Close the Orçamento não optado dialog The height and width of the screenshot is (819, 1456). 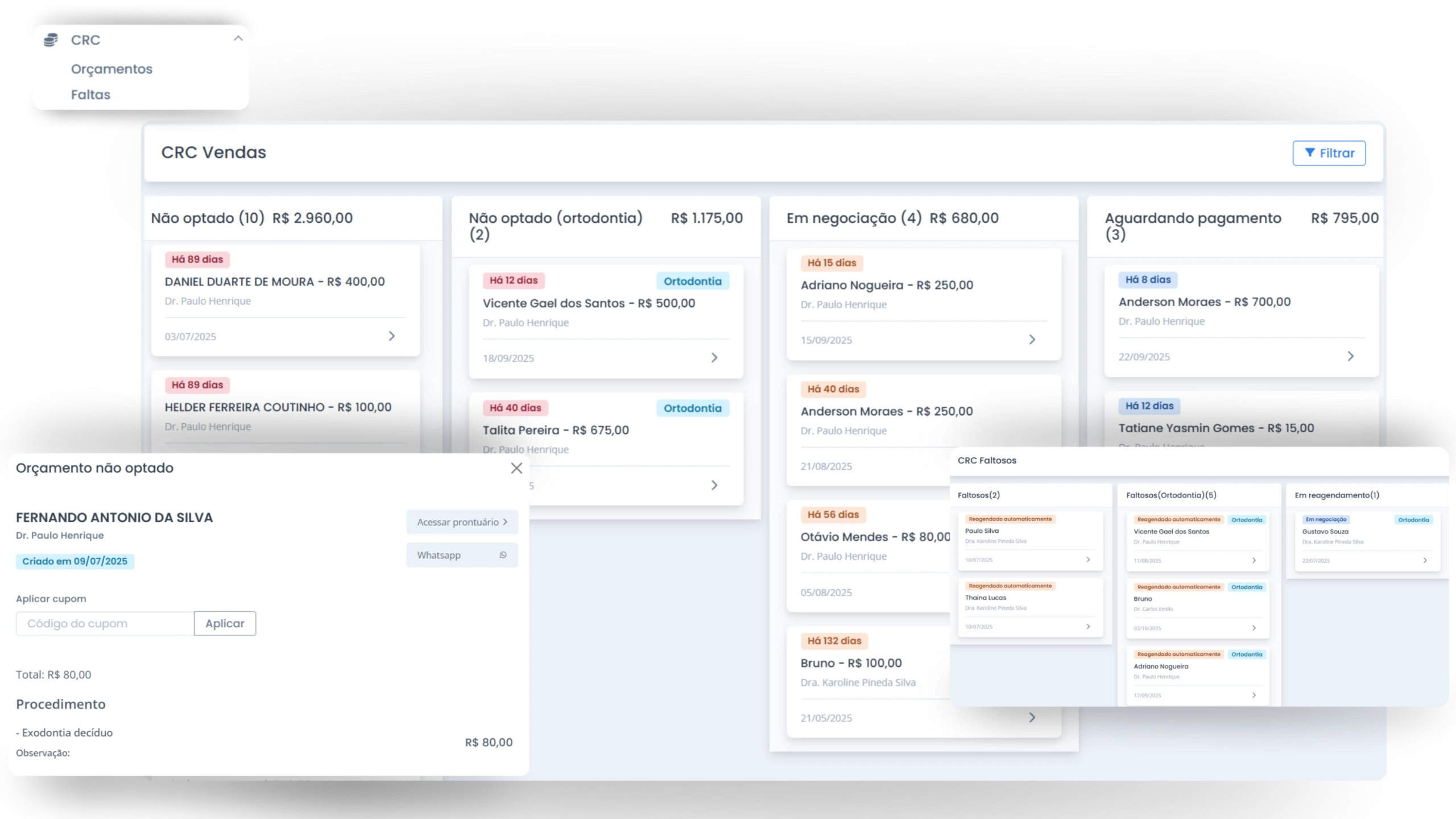click(516, 468)
